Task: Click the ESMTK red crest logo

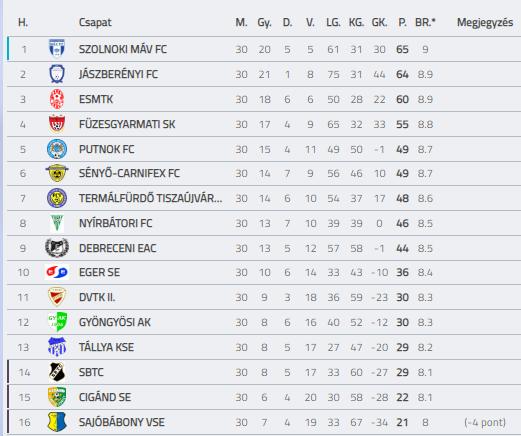Action: point(57,99)
